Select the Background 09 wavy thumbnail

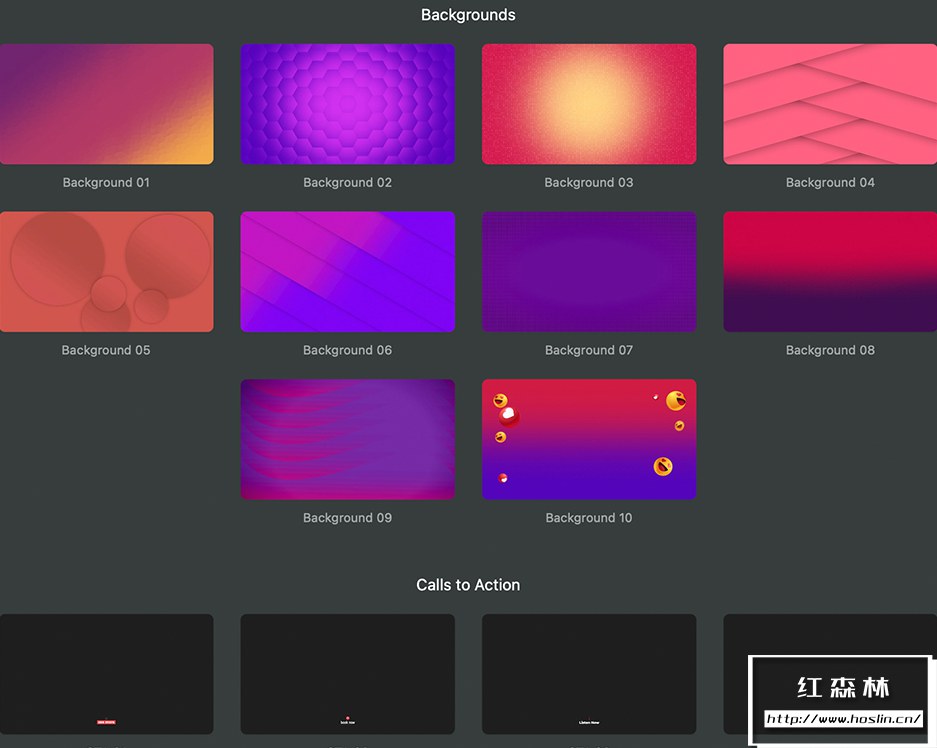[348, 440]
